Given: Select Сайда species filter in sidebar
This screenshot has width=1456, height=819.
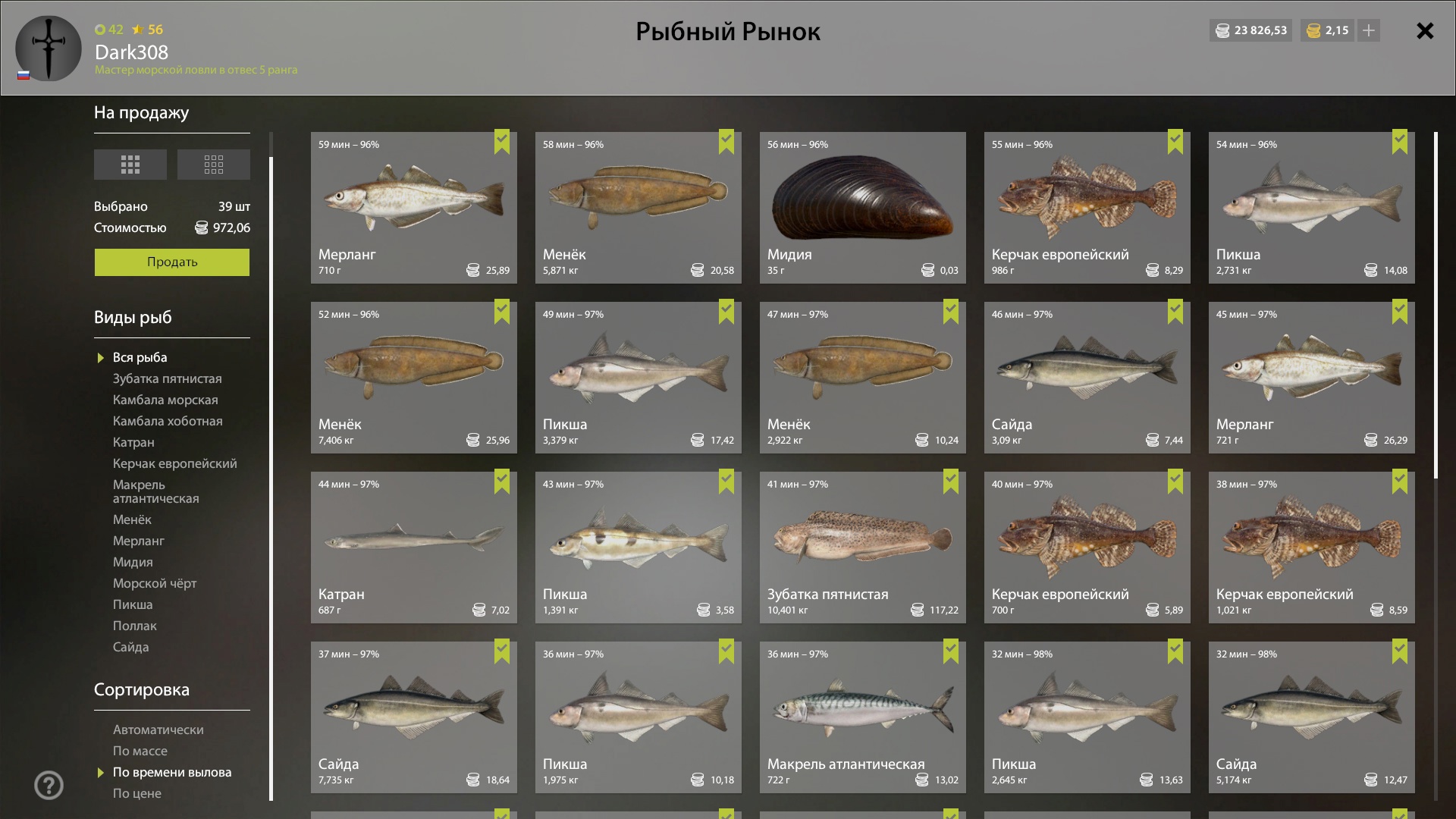Looking at the screenshot, I should pos(131,647).
